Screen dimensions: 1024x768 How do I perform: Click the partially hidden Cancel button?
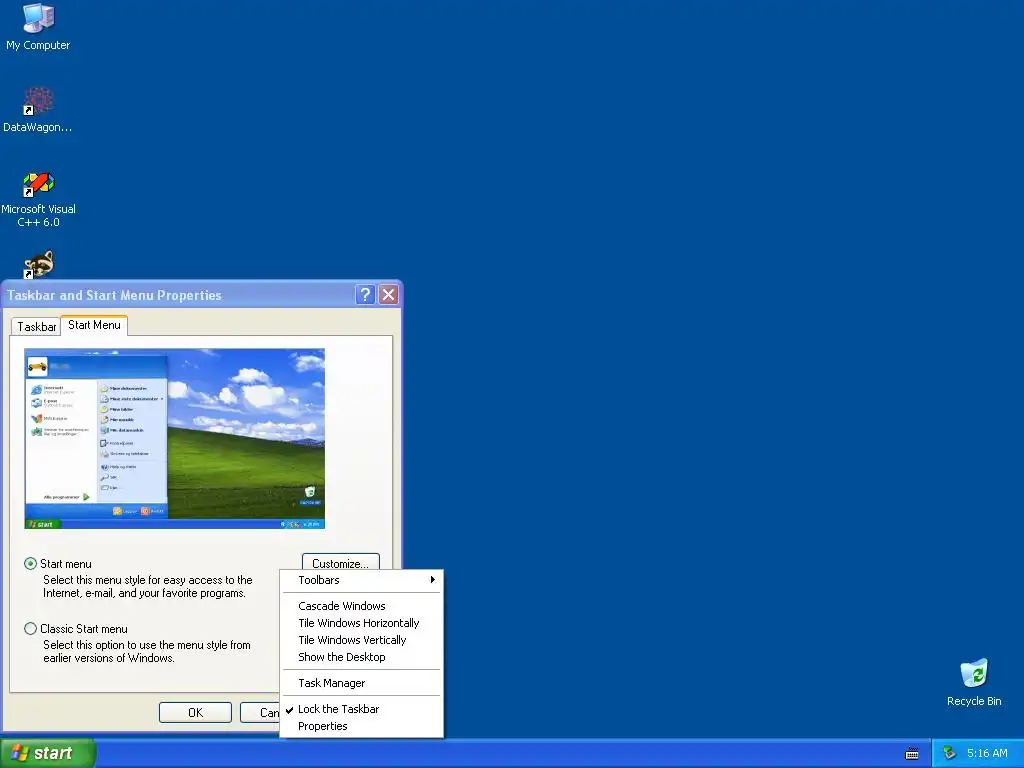tap(260, 712)
